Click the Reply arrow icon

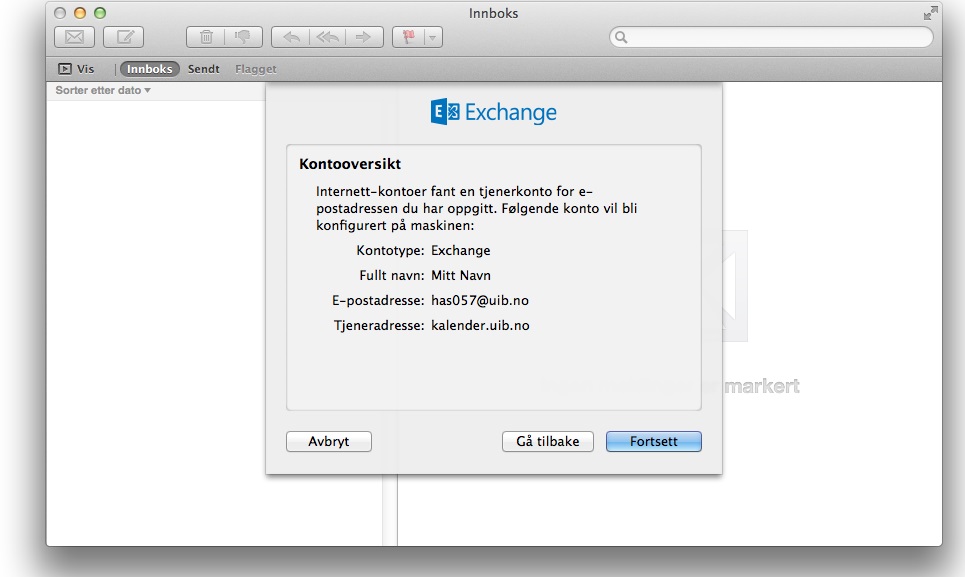290,37
